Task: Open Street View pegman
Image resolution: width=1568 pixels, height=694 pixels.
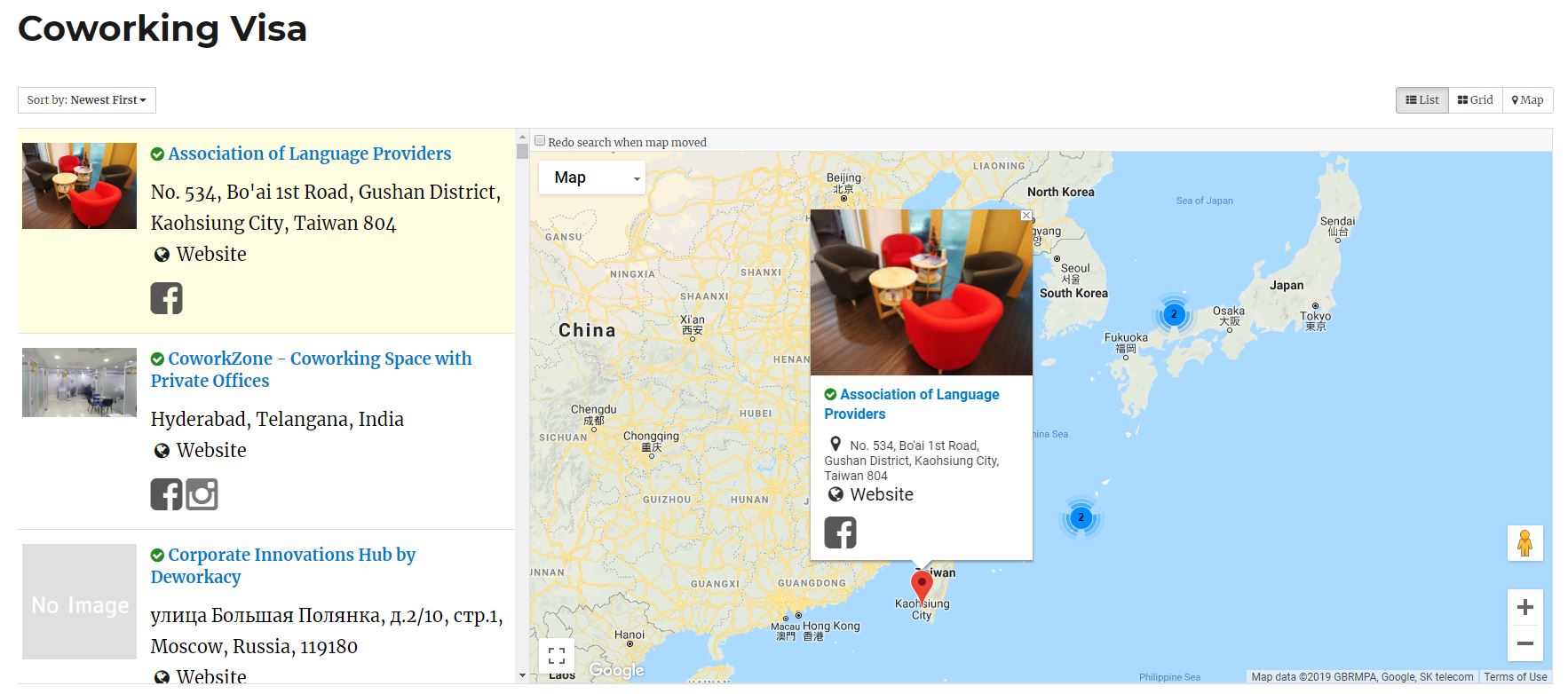Action: tap(1524, 543)
